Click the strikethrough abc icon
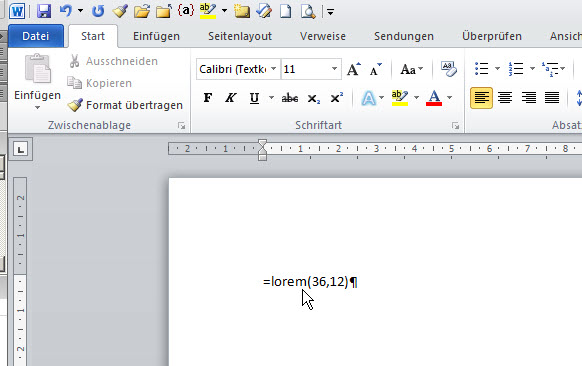This screenshot has width=582, height=366. pos(290,98)
